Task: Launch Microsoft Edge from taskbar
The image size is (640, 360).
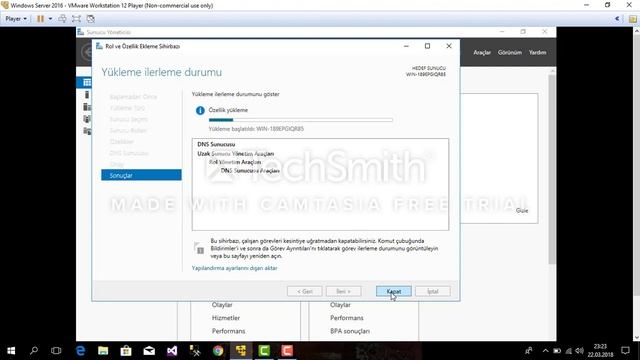Action: [x=80, y=351]
